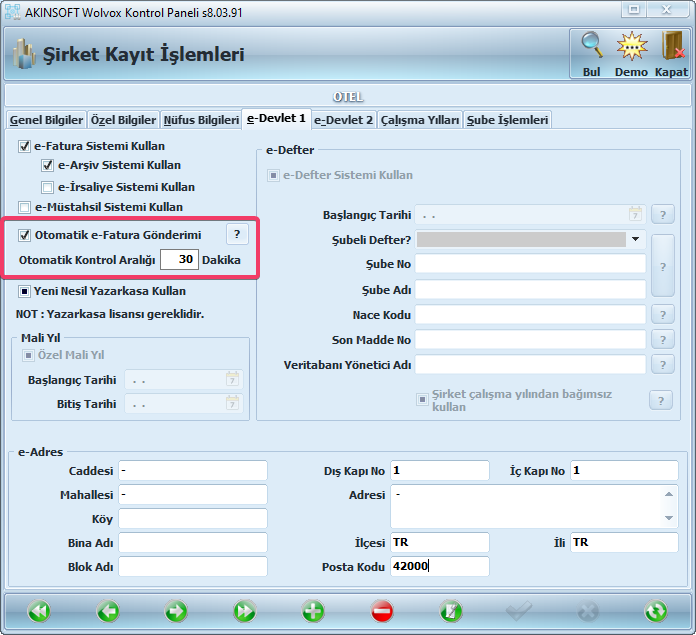Click help button beside Otomatik e-Fatura Gönderimi
The image size is (696, 635).
click(237, 234)
